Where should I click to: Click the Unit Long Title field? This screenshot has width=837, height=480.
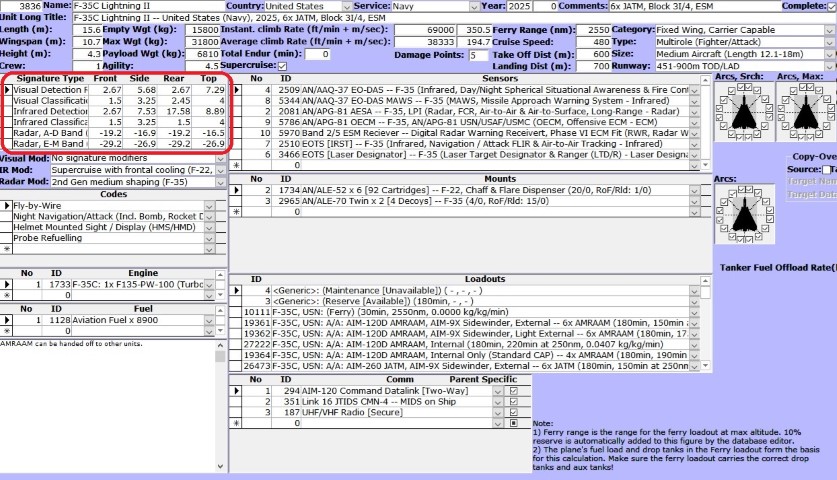(454, 18)
